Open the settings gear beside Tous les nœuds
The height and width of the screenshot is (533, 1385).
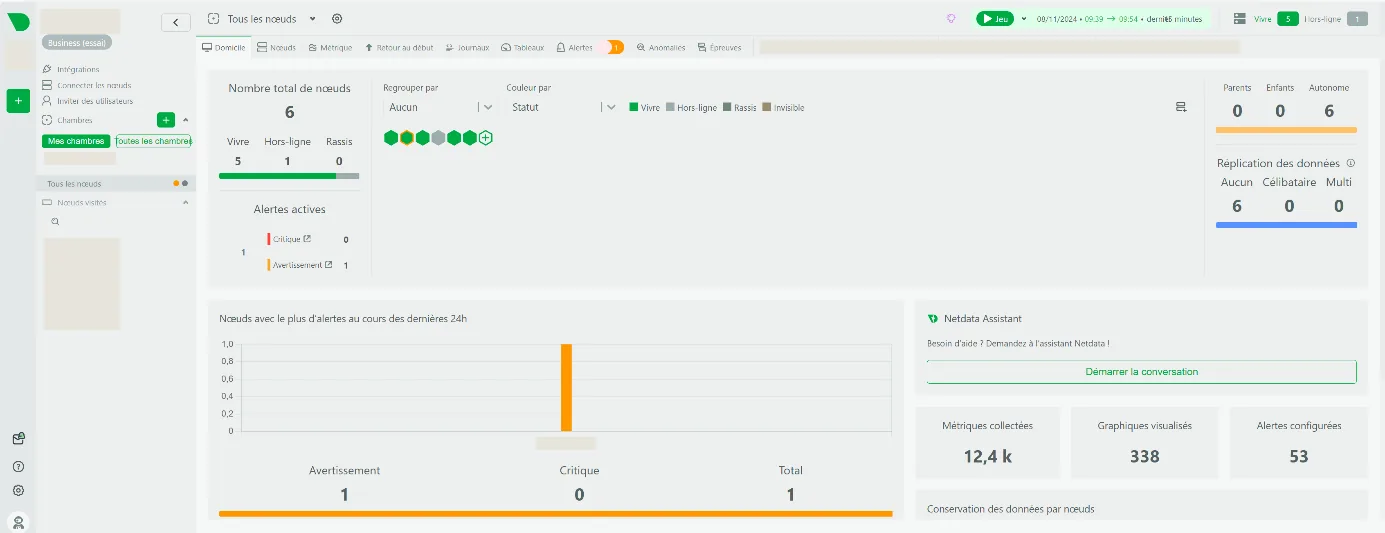pyautogui.click(x=337, y=19)
